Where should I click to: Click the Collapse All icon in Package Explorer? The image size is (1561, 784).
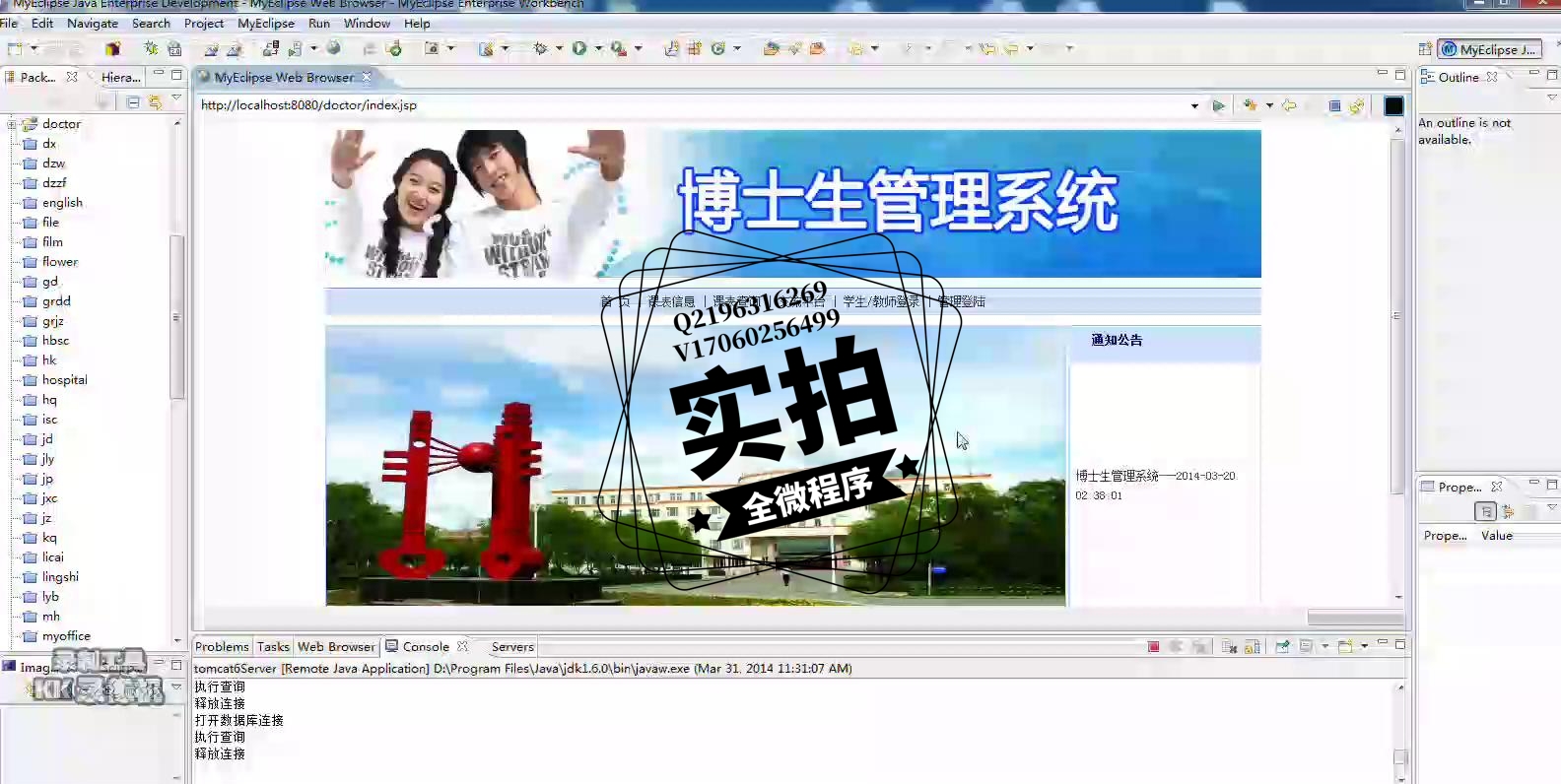click(x=133, y=101)
